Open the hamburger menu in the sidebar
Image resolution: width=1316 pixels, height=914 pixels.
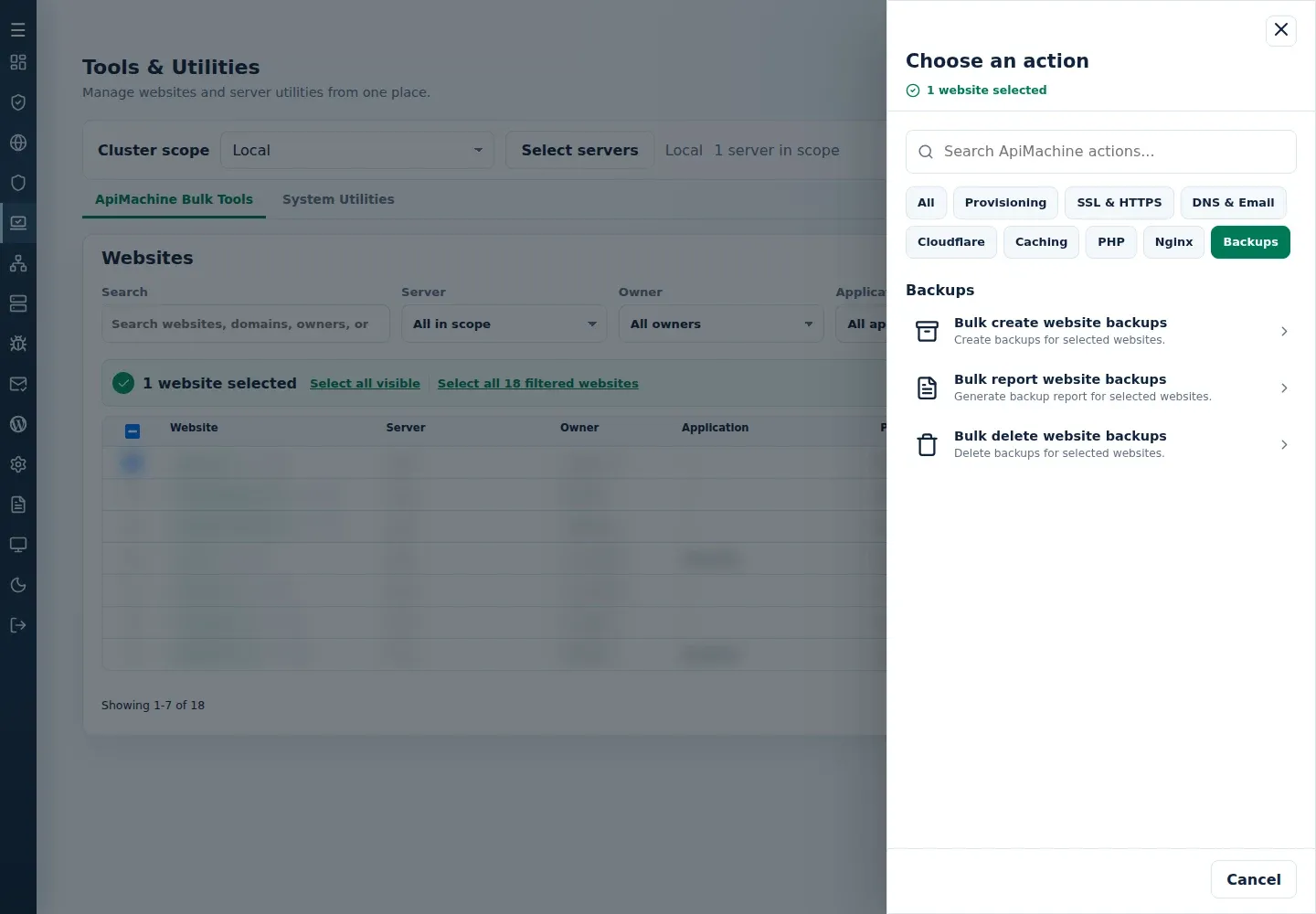coord(18,30)
